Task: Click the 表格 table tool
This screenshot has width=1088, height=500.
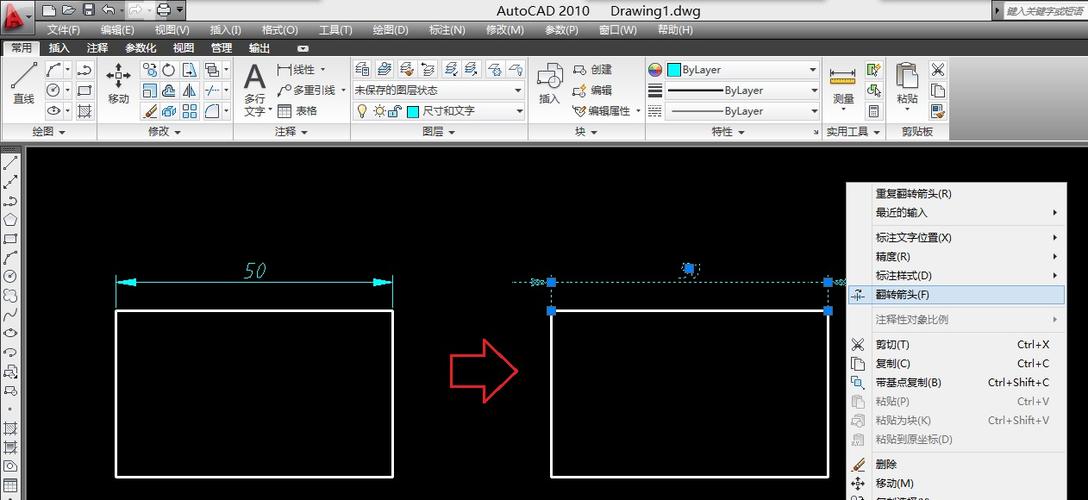Action: pyautogui.click(x=298, y=111)
